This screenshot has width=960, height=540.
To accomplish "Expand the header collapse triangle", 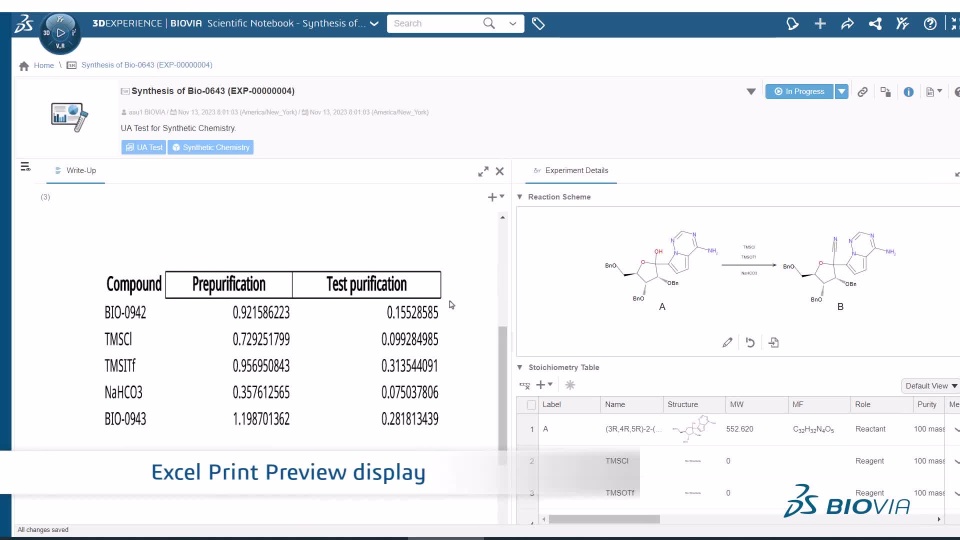I will pos(751,92).
